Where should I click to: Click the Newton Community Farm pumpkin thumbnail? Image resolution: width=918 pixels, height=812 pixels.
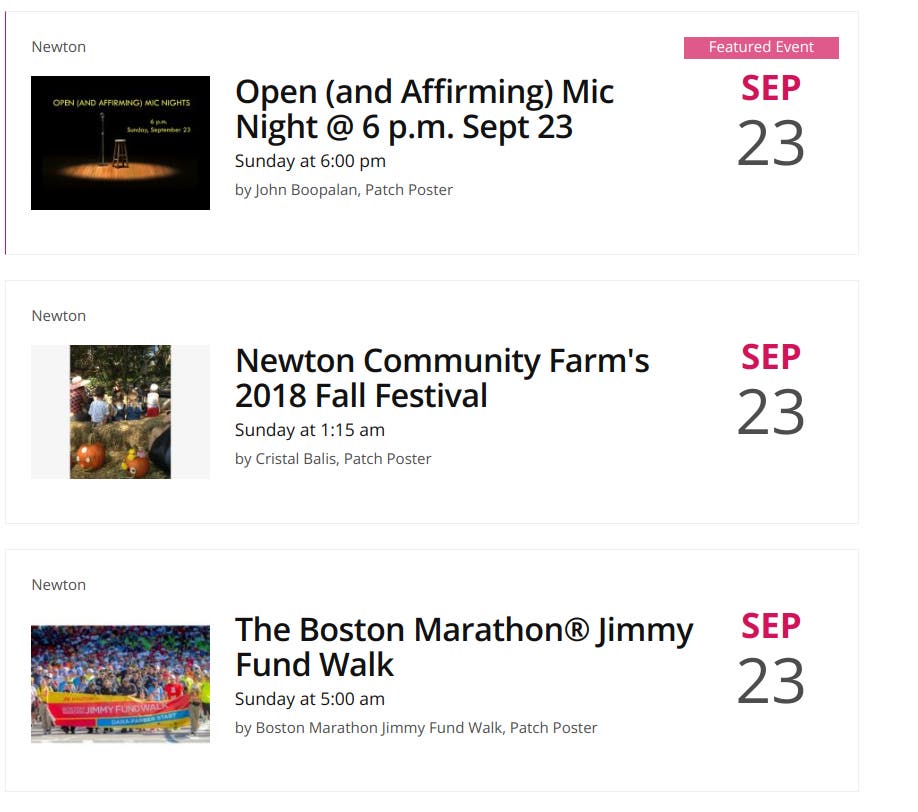click(120, 412)
